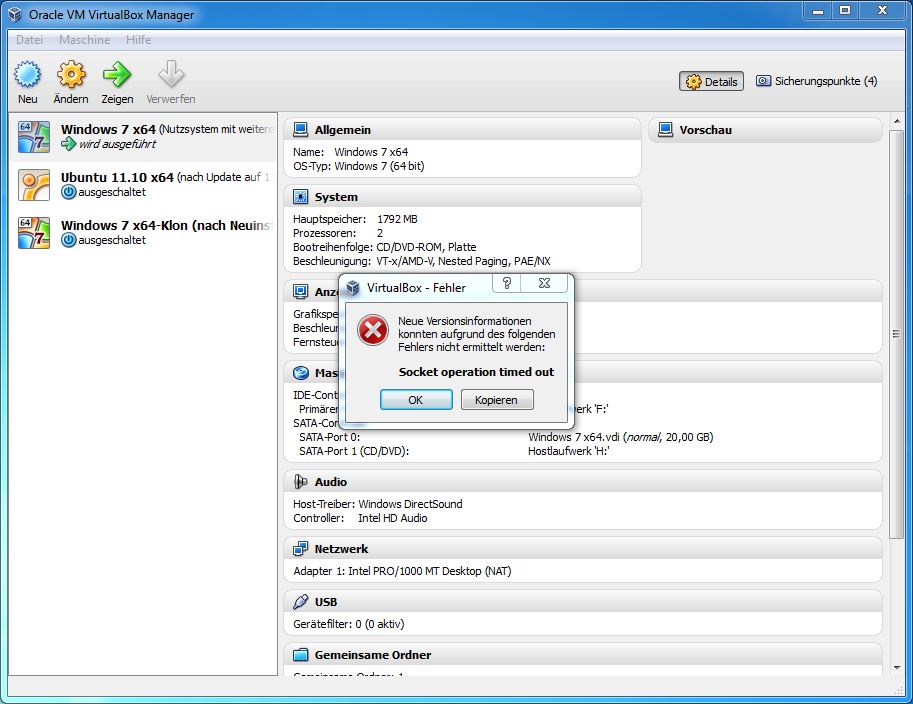Click the help question mark in the Fehler dialog
The image size is (913, 704).
tap(507, 283)
